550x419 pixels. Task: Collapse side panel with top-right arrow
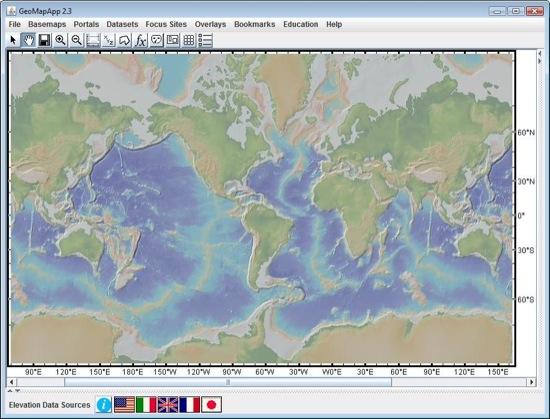click(540, 54)
